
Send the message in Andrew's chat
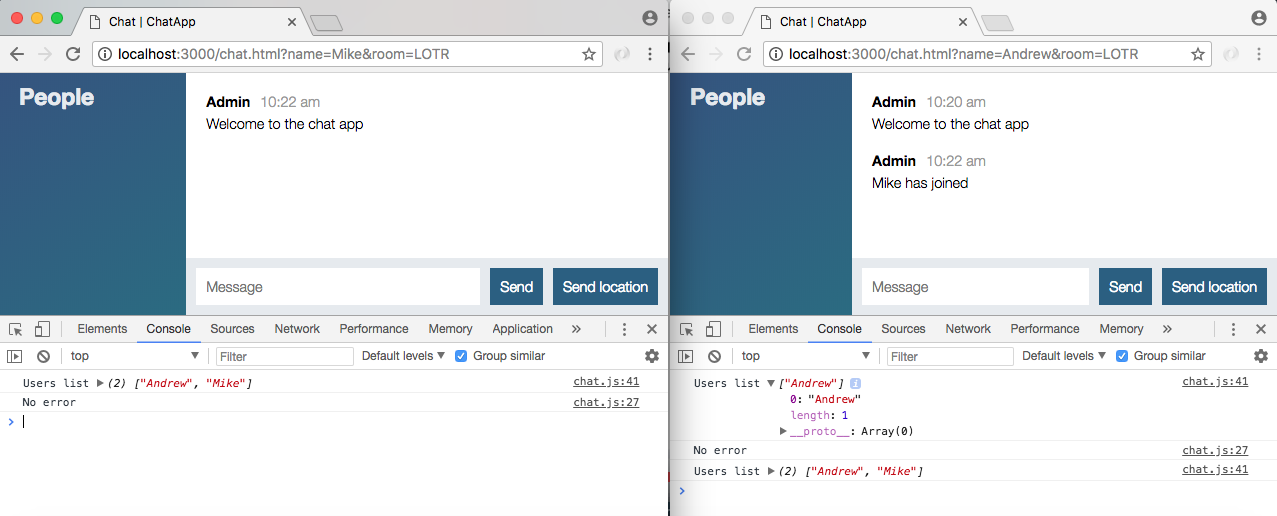pyautogui.click(x=1125, y=287)
